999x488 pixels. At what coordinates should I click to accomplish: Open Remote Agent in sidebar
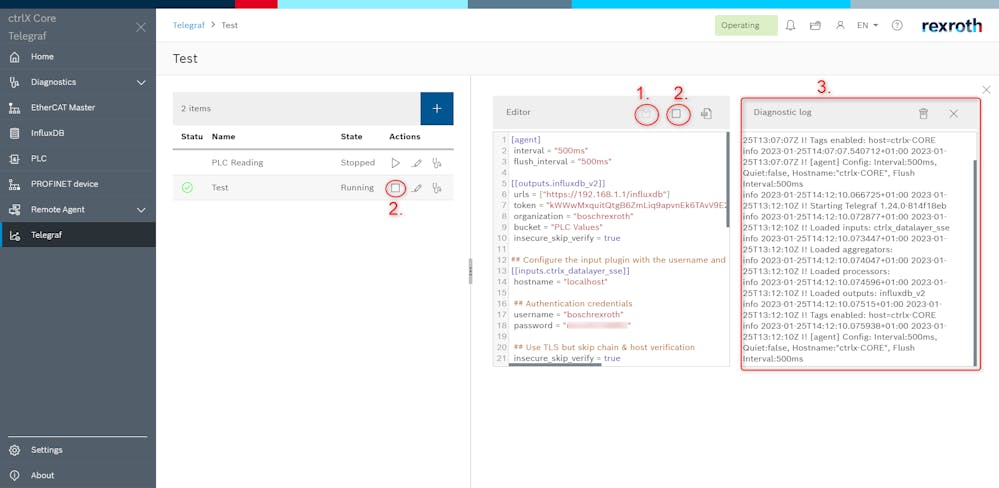(78, 210)
